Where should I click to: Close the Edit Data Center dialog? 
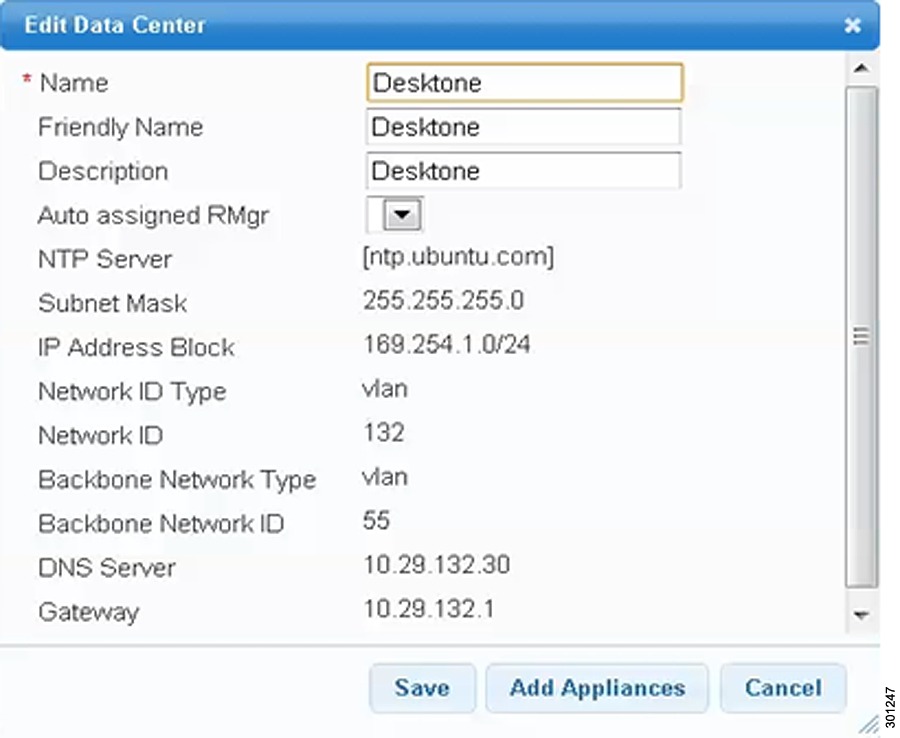(x=853, y=25)
